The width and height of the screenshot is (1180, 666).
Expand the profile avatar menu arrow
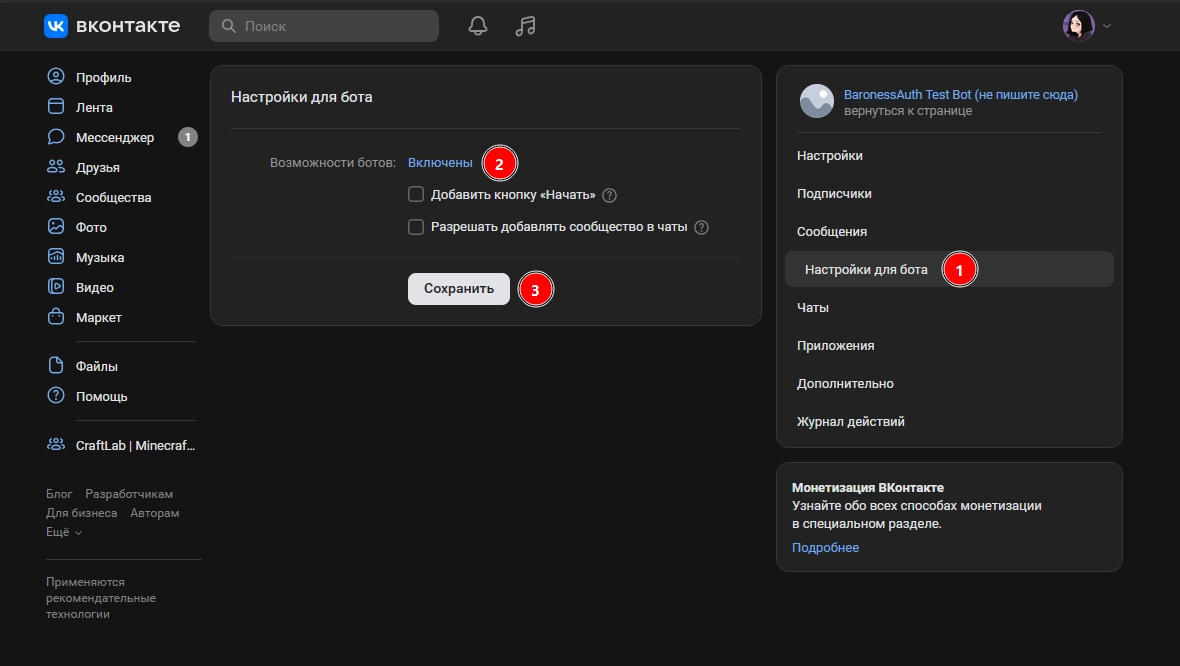click(x=1107, y=26)
